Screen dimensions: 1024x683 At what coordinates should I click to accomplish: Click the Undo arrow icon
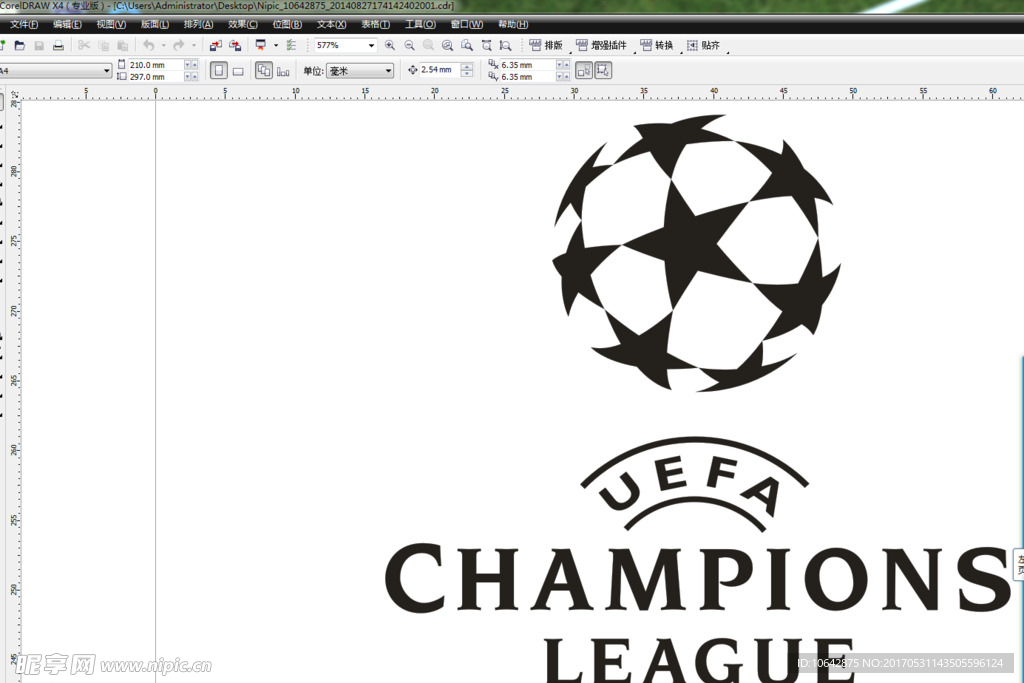148,46
